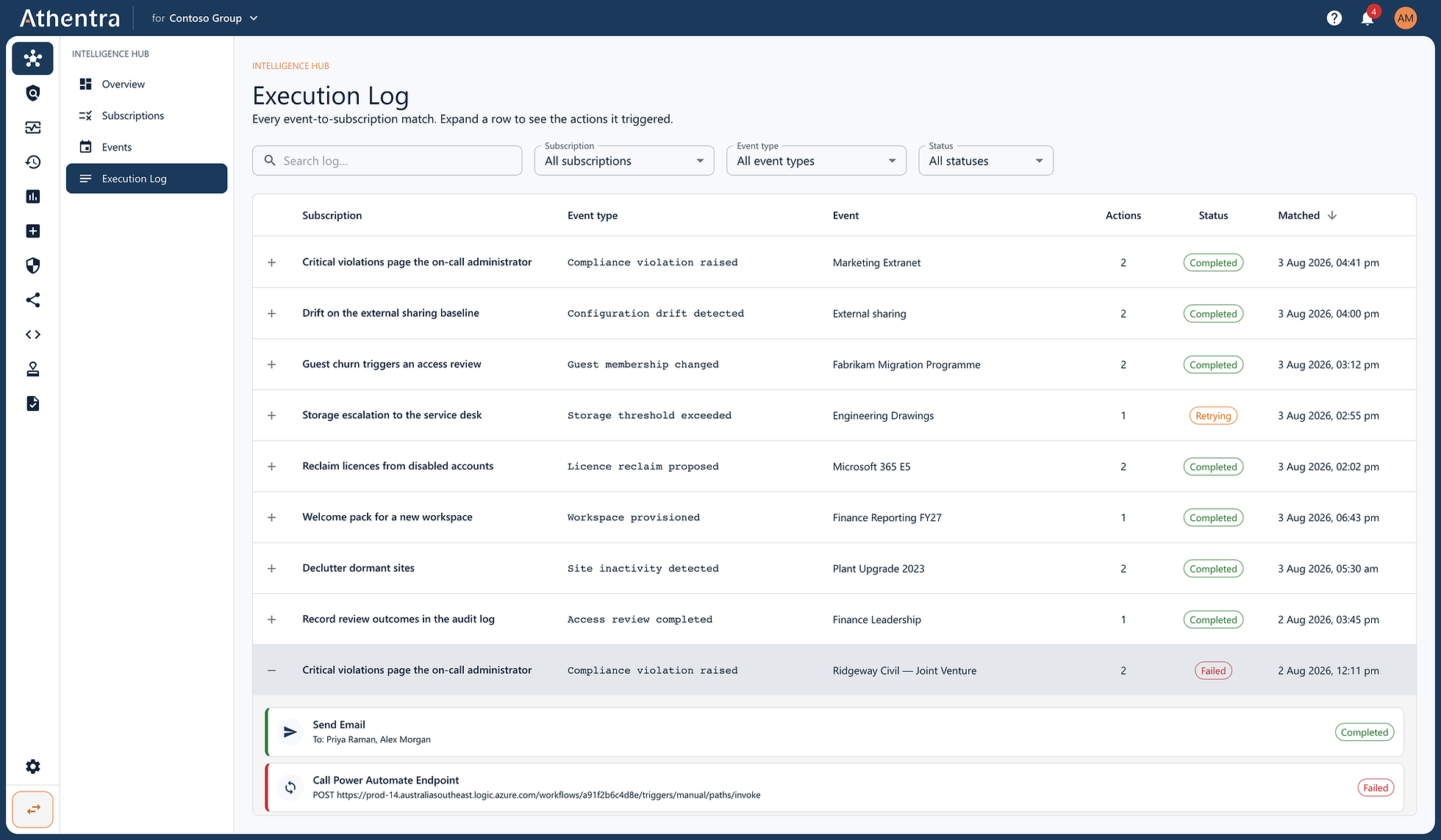Click the Power Automate refresh icon
Image resolution: width=1441 pixels, height=840 pixels.
pyautogui.click(x=290, y=788)
